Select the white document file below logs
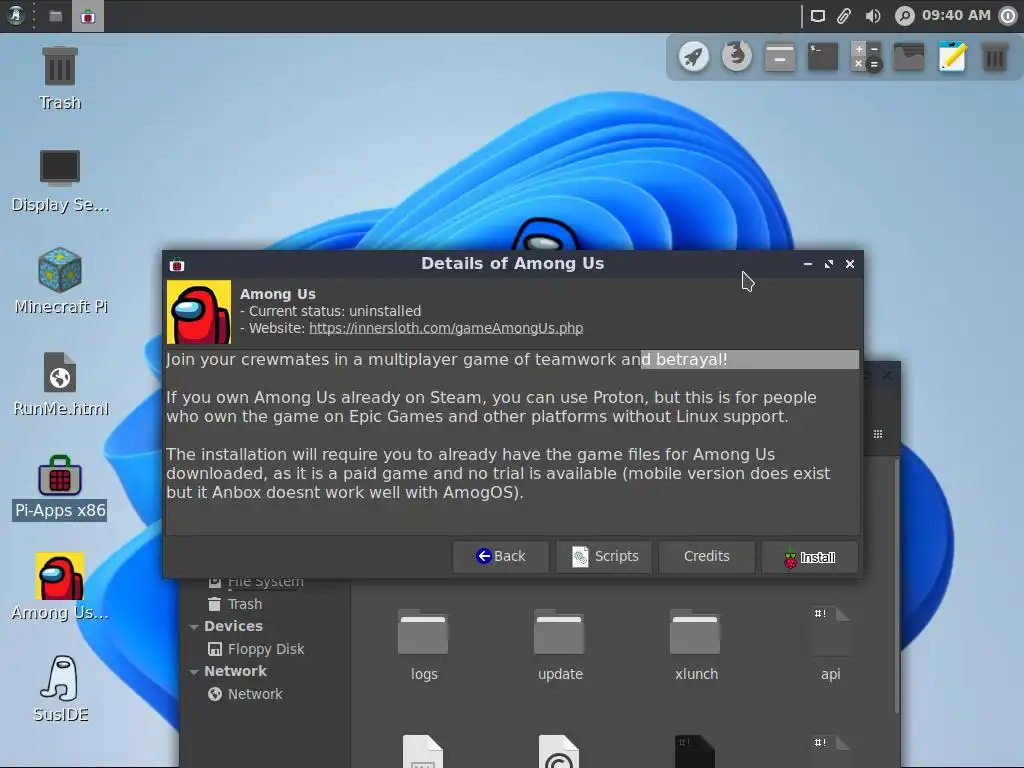This screenshot has height=768, width=1024. [423, 751]
